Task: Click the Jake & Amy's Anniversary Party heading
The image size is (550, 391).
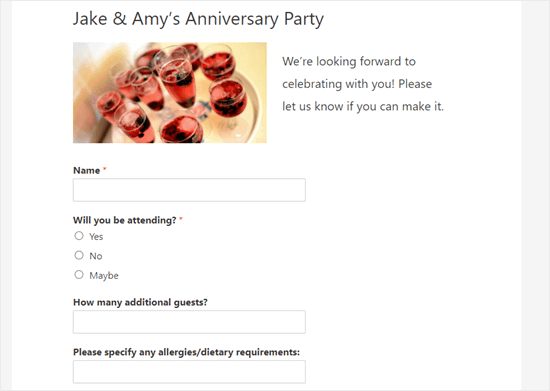Action: tap(198, 19)
